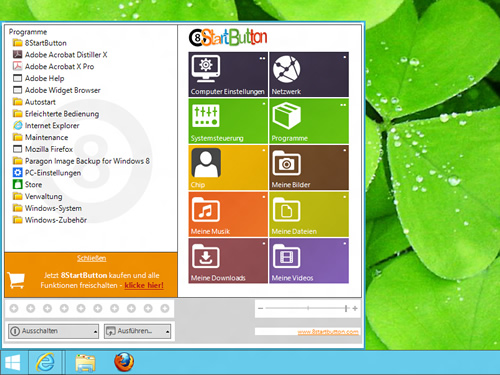Open the Meine Musik tile
The height and width of the screenshot is (375, 500).
coord(228,214)
